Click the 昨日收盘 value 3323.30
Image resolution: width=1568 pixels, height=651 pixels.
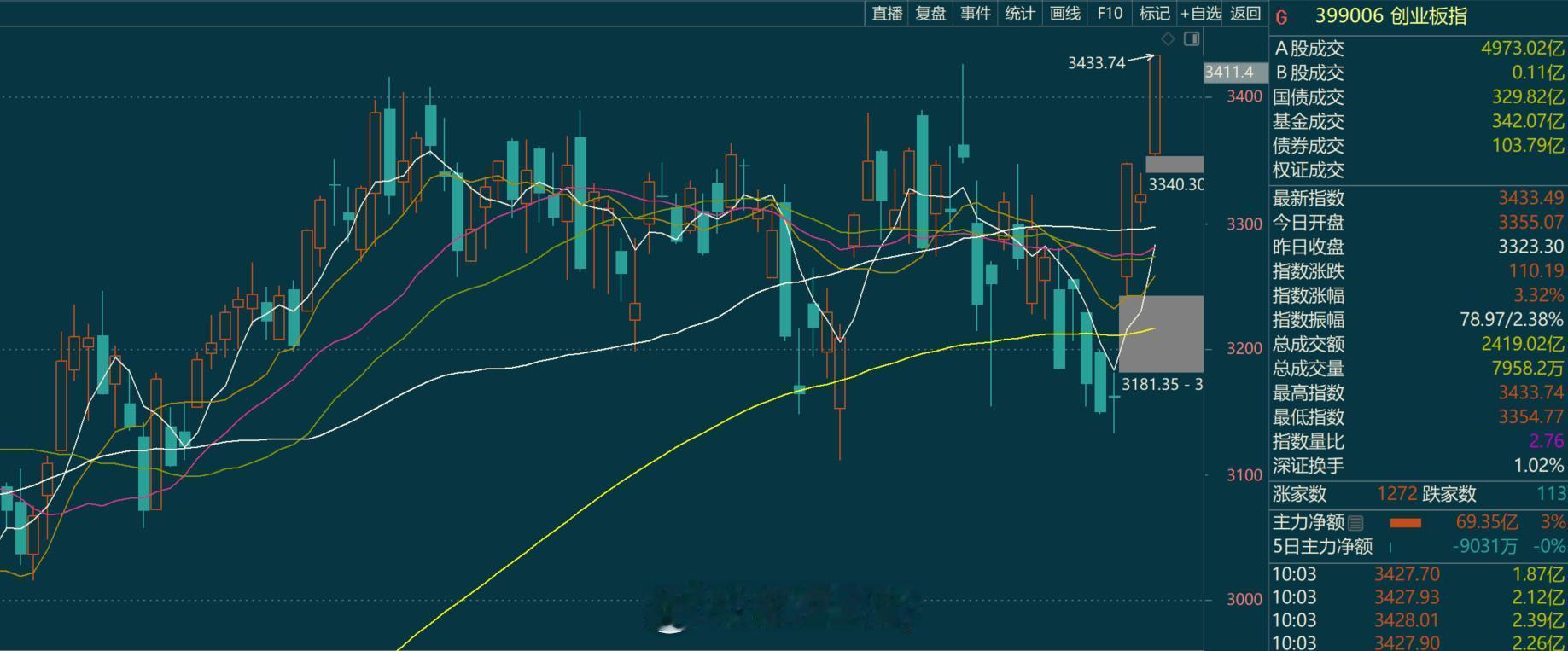(x=1531, y=247)
